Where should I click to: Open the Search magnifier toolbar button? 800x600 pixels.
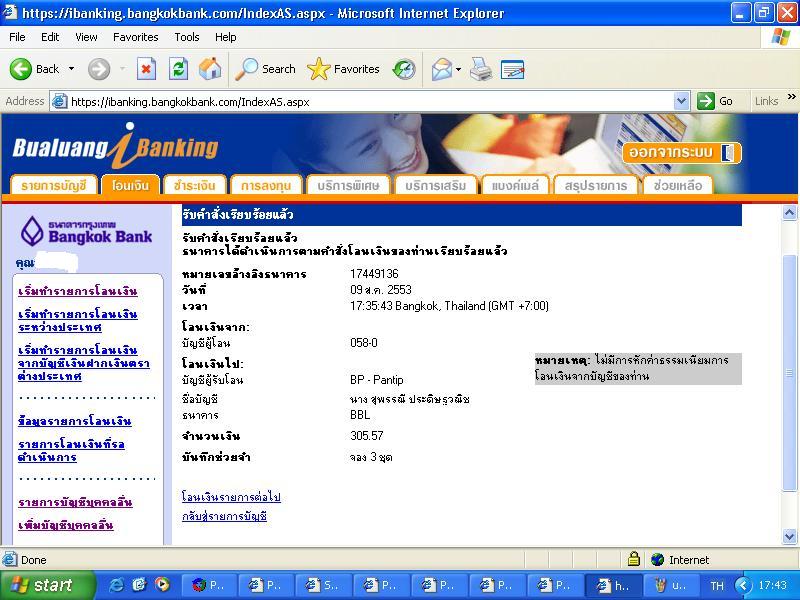click(x=266, y=69)
